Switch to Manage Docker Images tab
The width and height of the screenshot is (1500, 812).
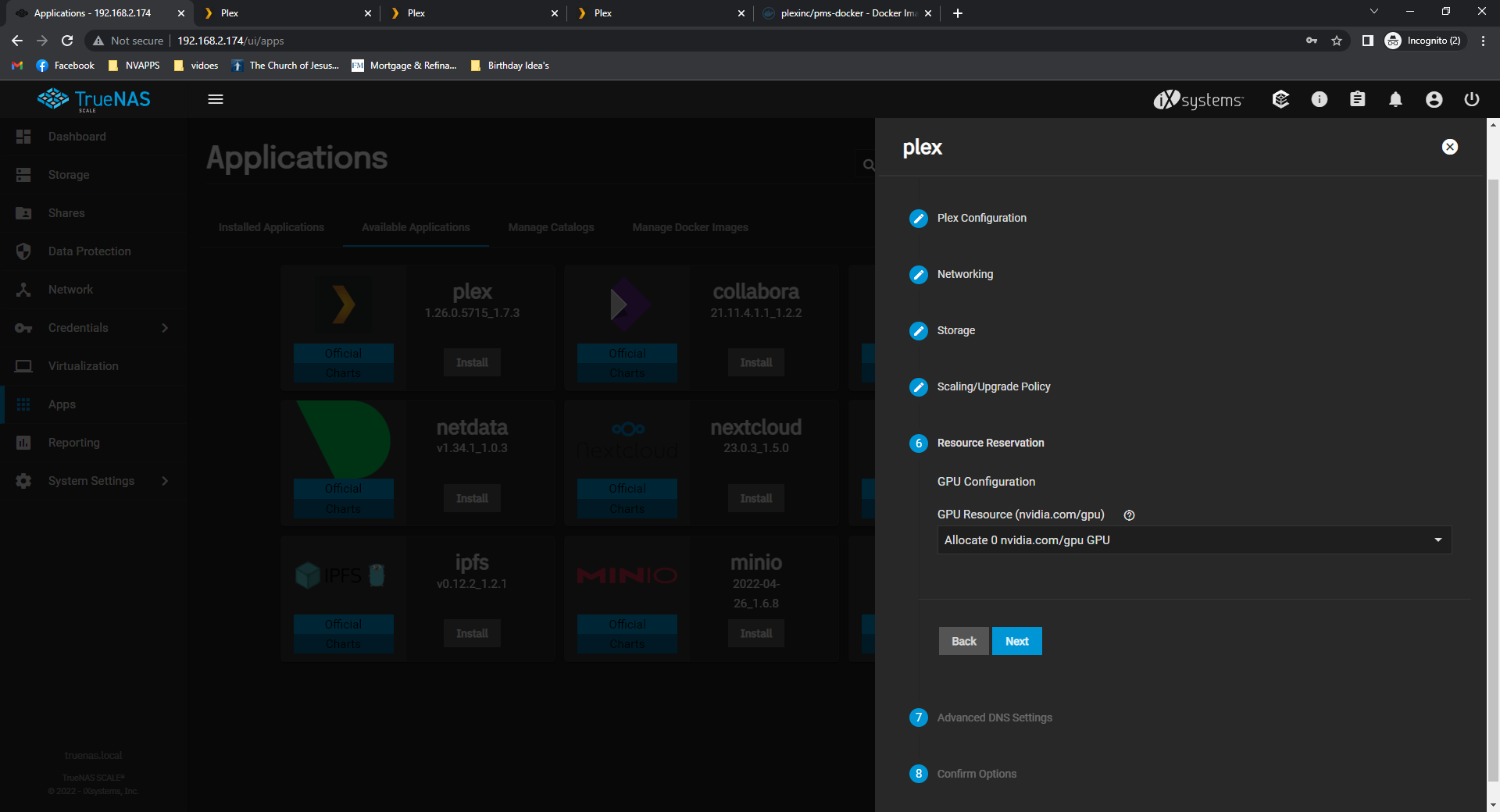coord(690,227)
